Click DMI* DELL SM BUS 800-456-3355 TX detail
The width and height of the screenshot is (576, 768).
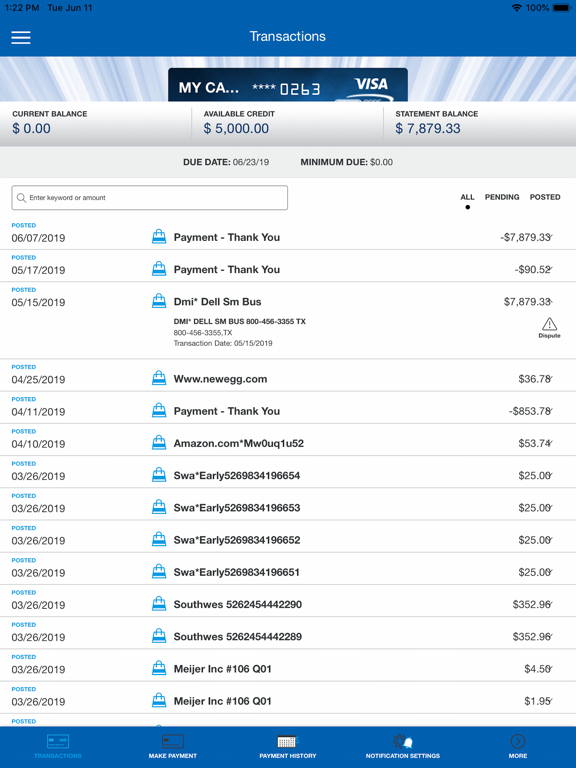(x=240, y=322)
